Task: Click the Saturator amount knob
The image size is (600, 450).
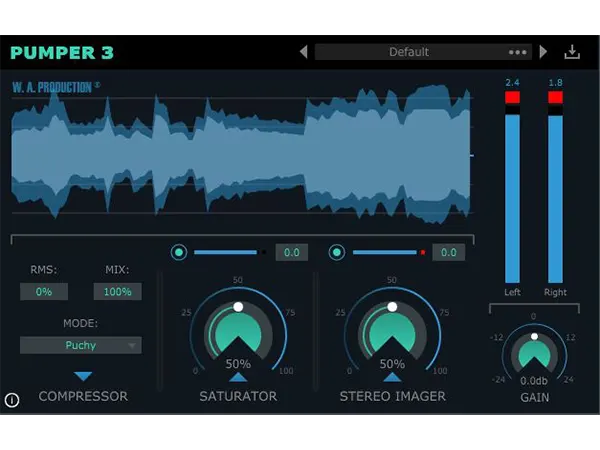Action: [x=238, y=335]
